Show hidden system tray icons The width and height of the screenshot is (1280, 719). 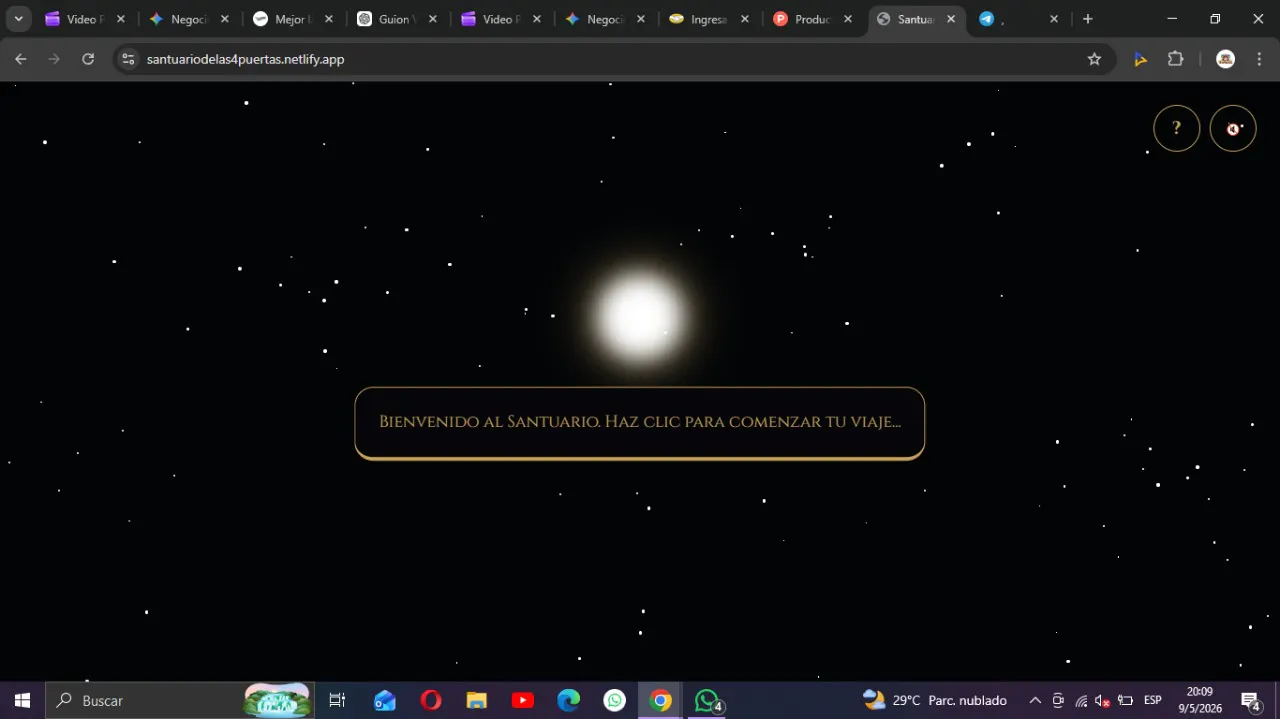[1035, 700]
